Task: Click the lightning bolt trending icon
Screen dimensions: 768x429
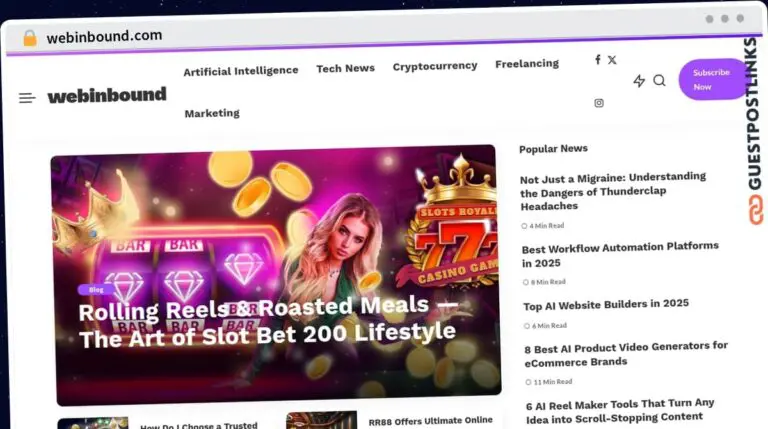Action: pos(639,81)
